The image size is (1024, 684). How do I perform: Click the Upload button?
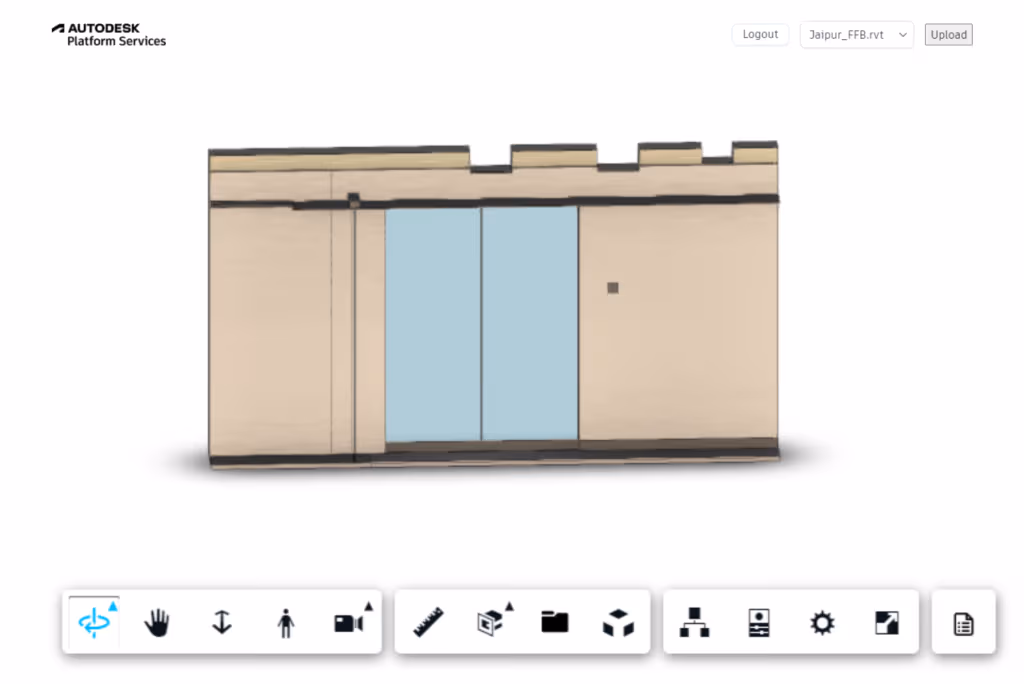[x=948, y=35]
